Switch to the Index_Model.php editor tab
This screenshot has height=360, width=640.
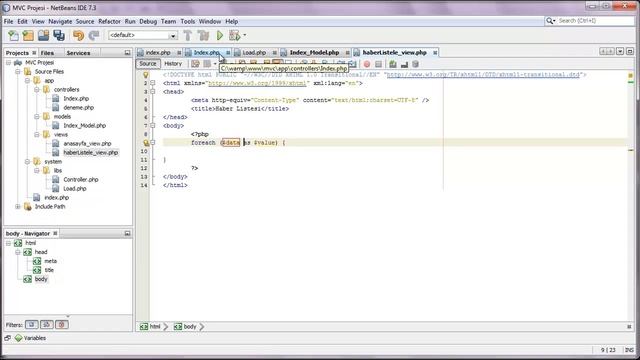coord(314,53)
